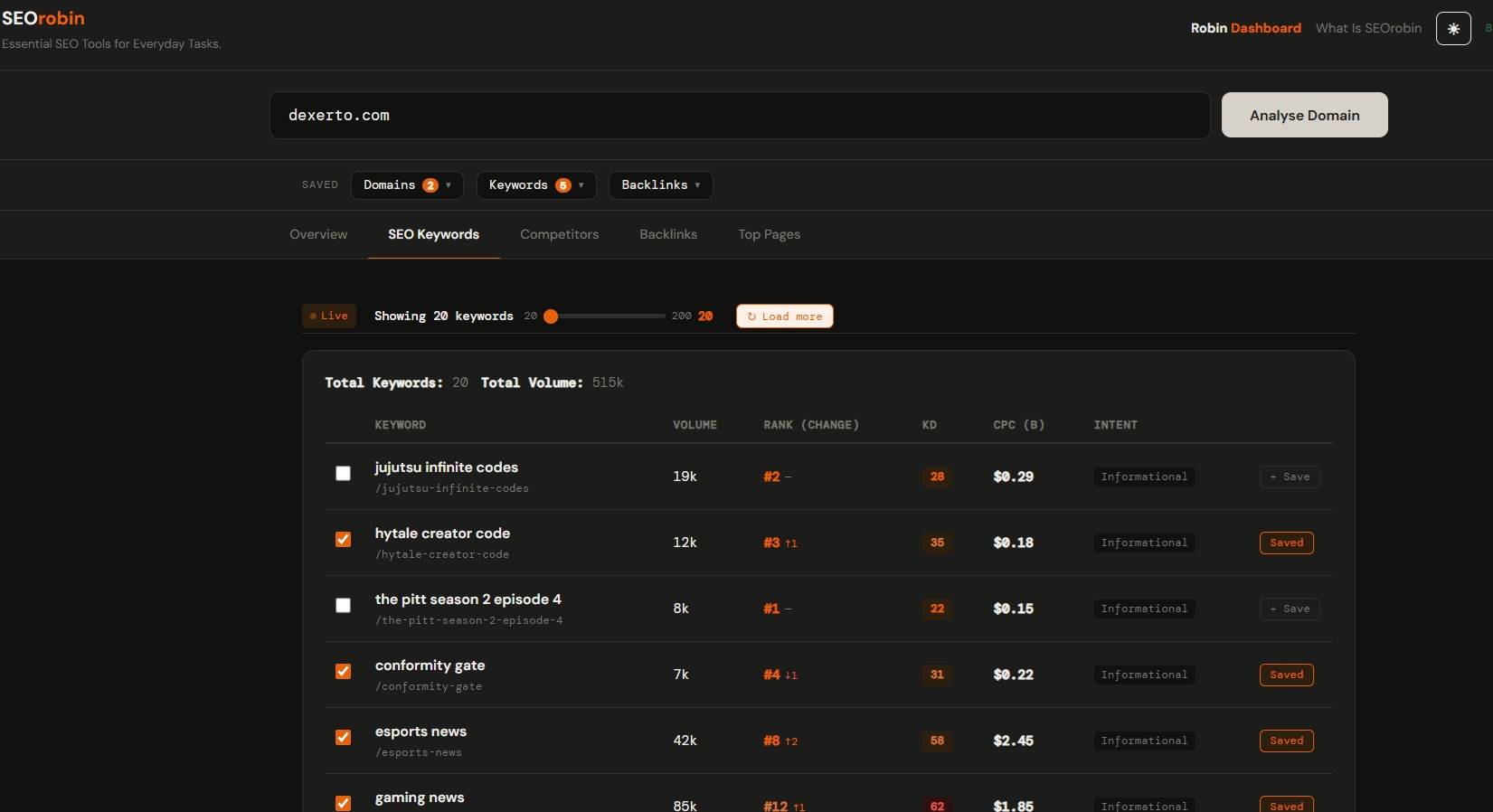Select the pitt season 2 episode 4 checkbox
Screen dimensions: 1493x812
click(x=343, y=605)
